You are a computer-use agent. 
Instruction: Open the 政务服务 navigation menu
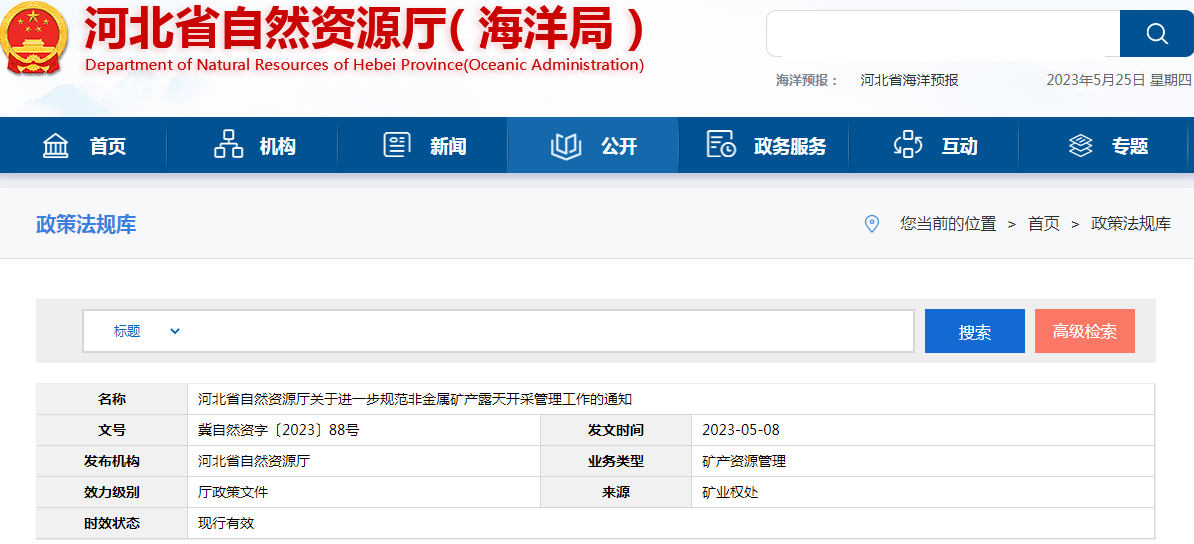(789, 147)
